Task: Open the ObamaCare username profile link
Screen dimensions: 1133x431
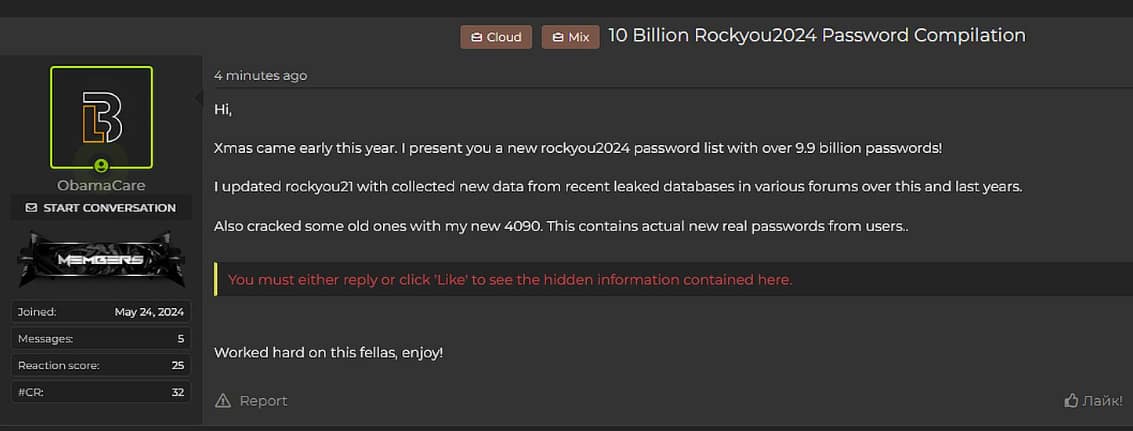Action: click(x=101, y=185)
